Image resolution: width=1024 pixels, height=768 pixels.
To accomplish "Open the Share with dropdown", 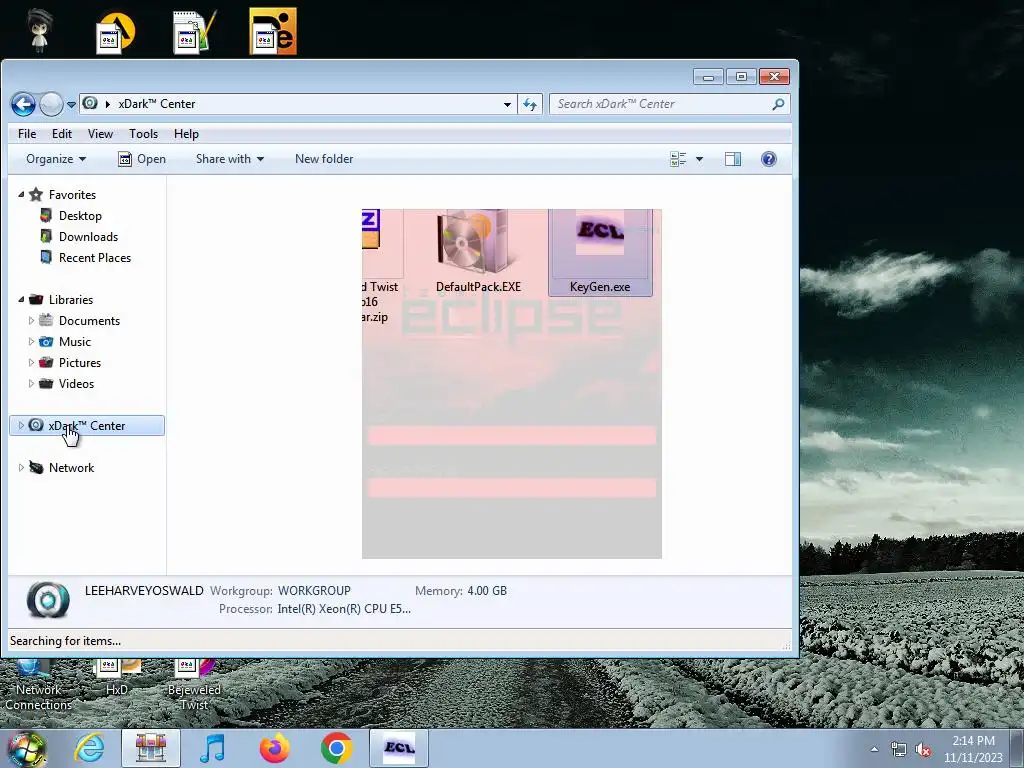I will [x=229, y=159].
